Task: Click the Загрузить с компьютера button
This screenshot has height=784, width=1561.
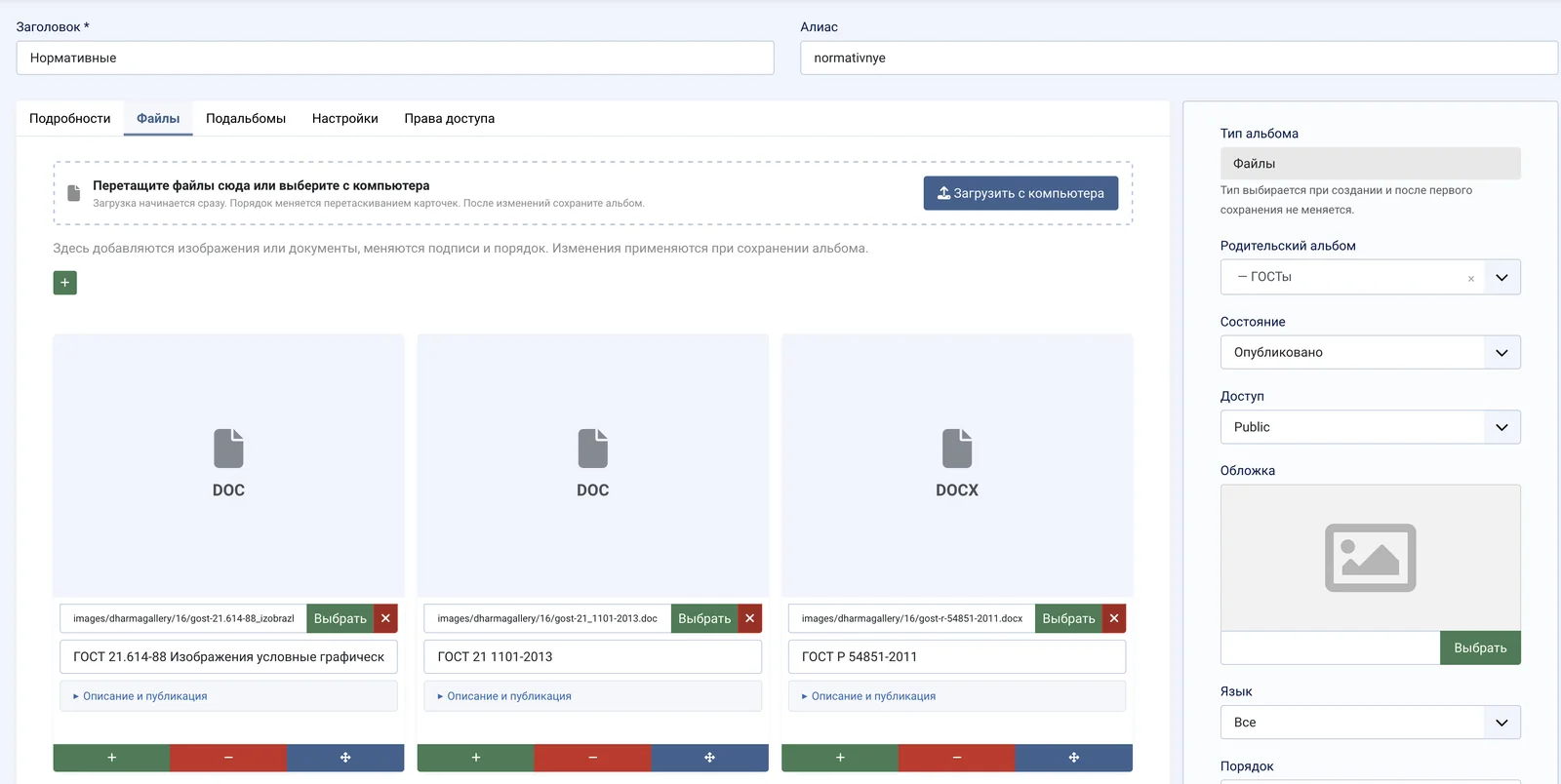Action: [x=1021, y=193]
